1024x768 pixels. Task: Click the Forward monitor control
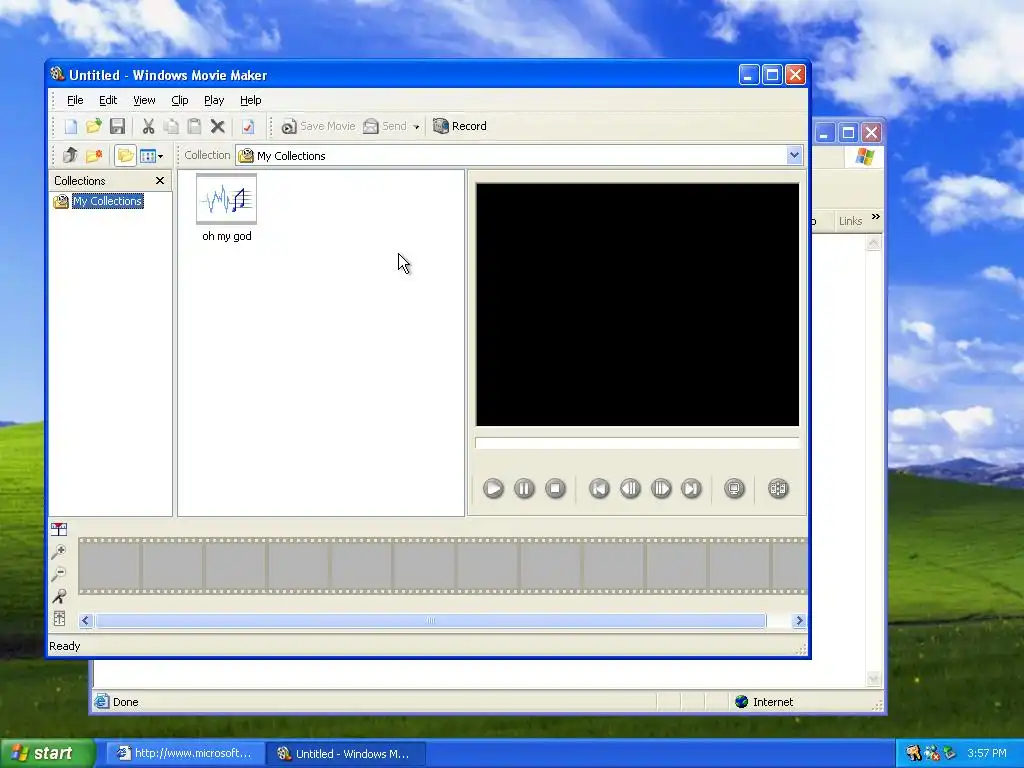click(x=692, y=488)
